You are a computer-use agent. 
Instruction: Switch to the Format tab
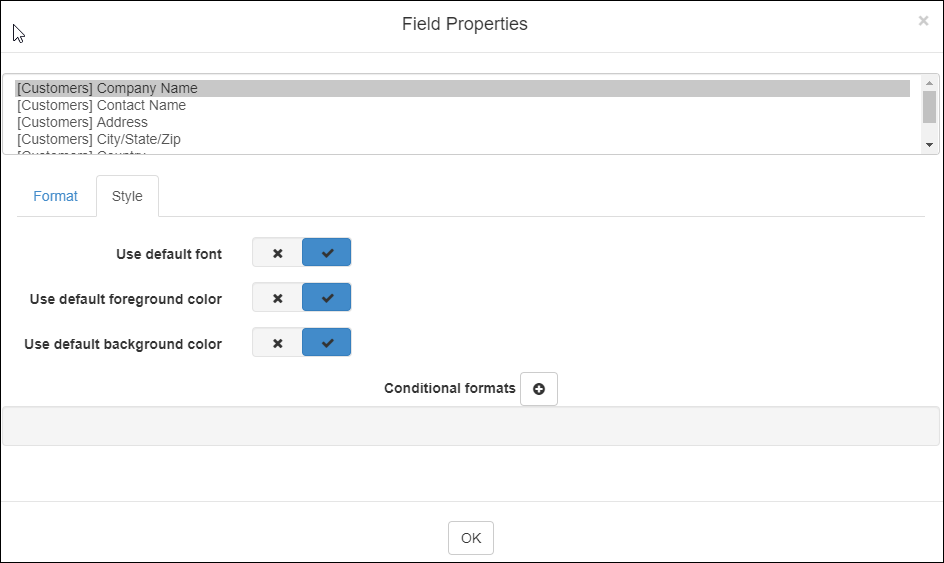click(55, 196)
